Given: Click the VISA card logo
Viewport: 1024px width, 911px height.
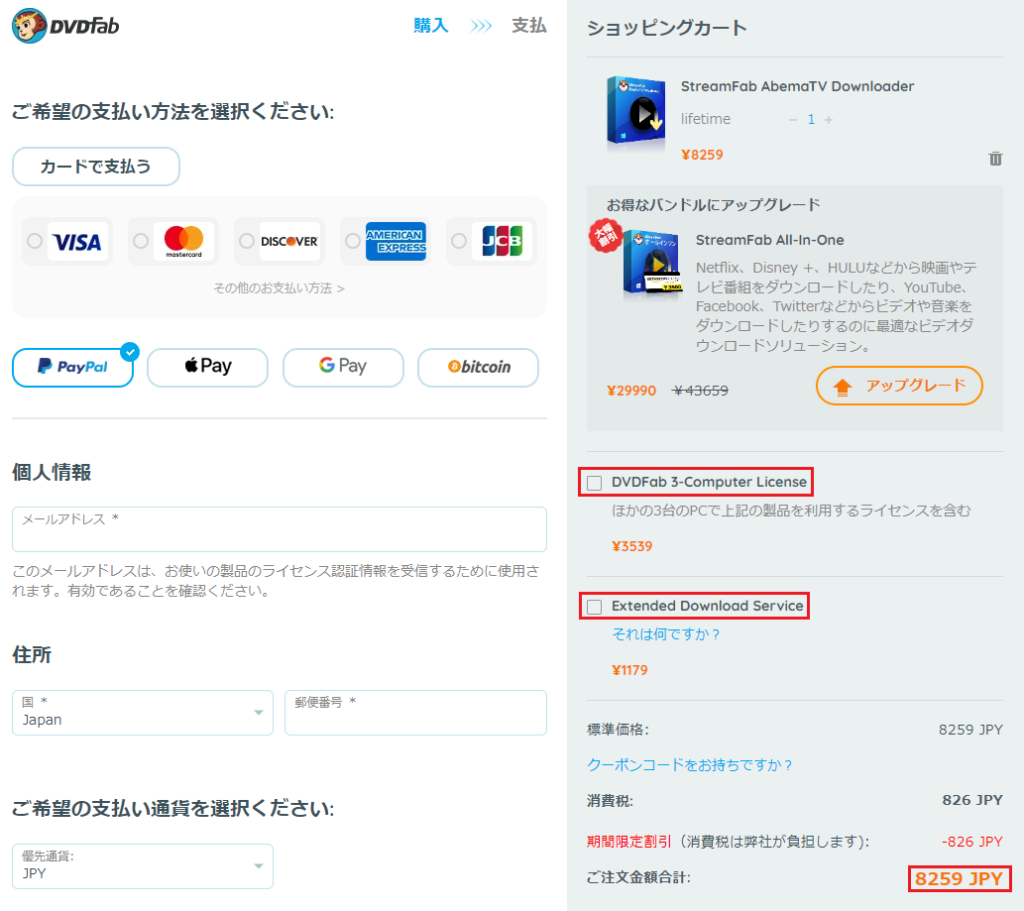Looking at the screenshot, I should point(77,242).
